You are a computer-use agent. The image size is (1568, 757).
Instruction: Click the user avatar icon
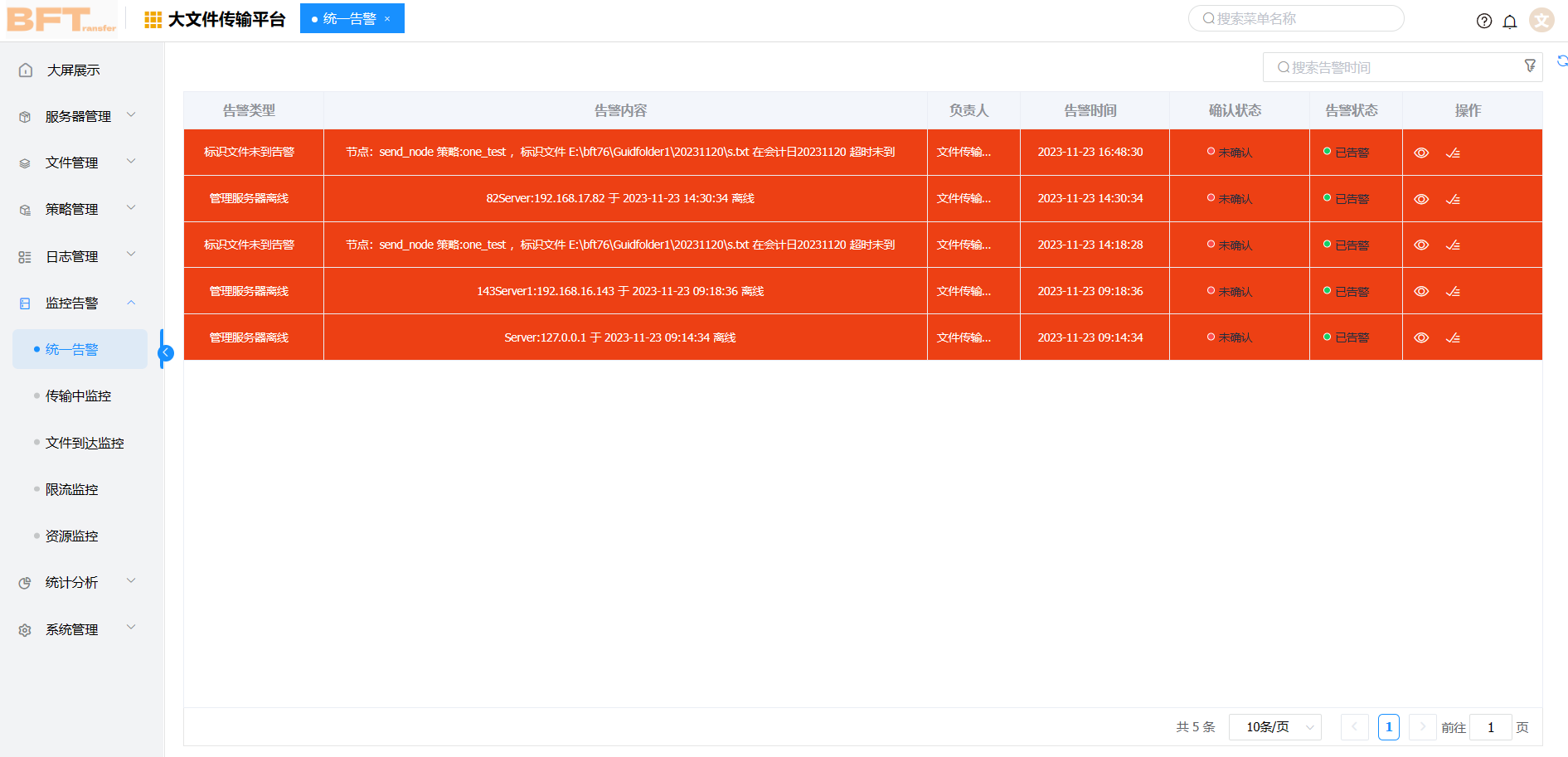point(1541,20)
